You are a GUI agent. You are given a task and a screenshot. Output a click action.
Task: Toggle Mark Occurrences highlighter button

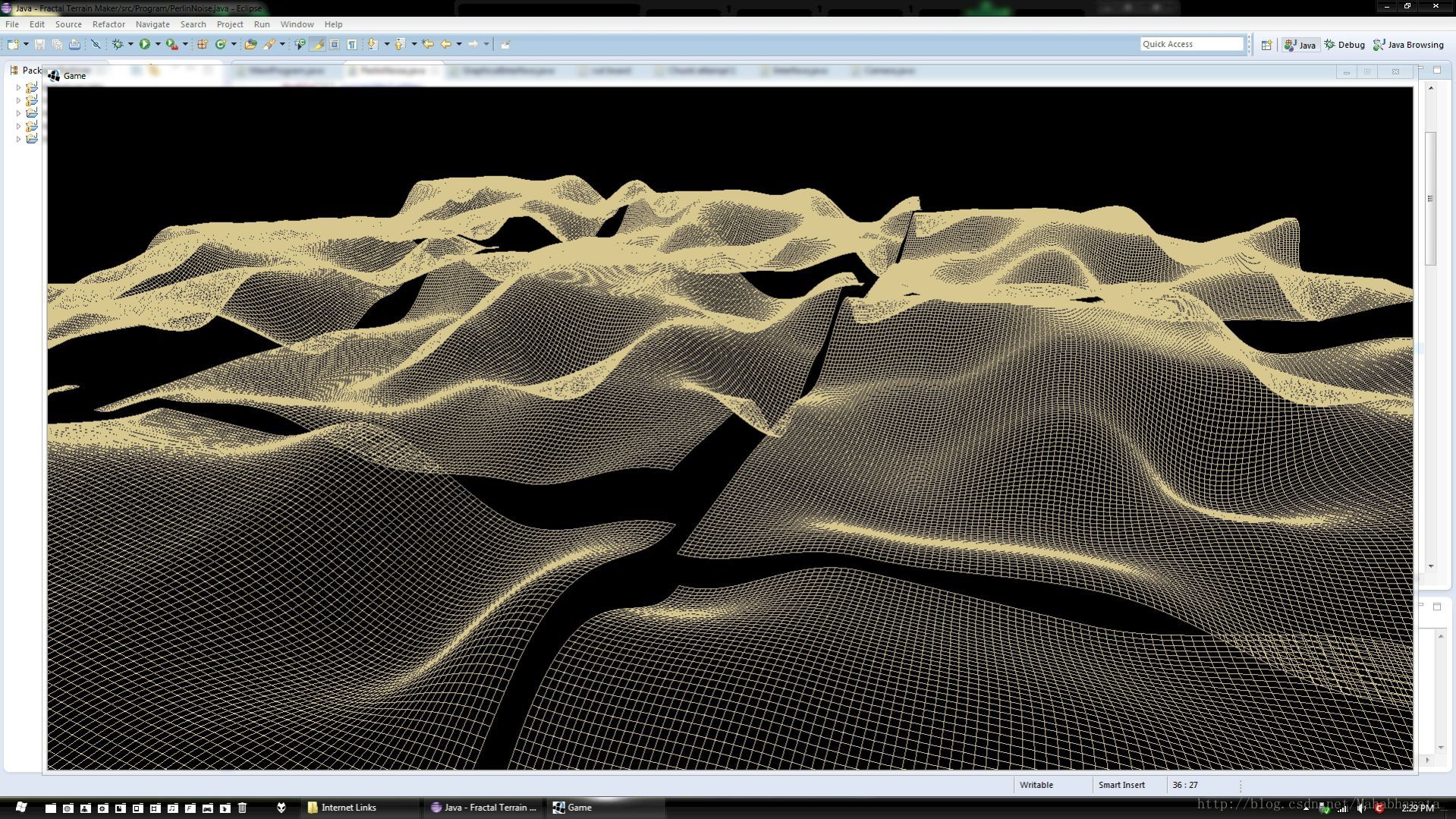[318, 45]
